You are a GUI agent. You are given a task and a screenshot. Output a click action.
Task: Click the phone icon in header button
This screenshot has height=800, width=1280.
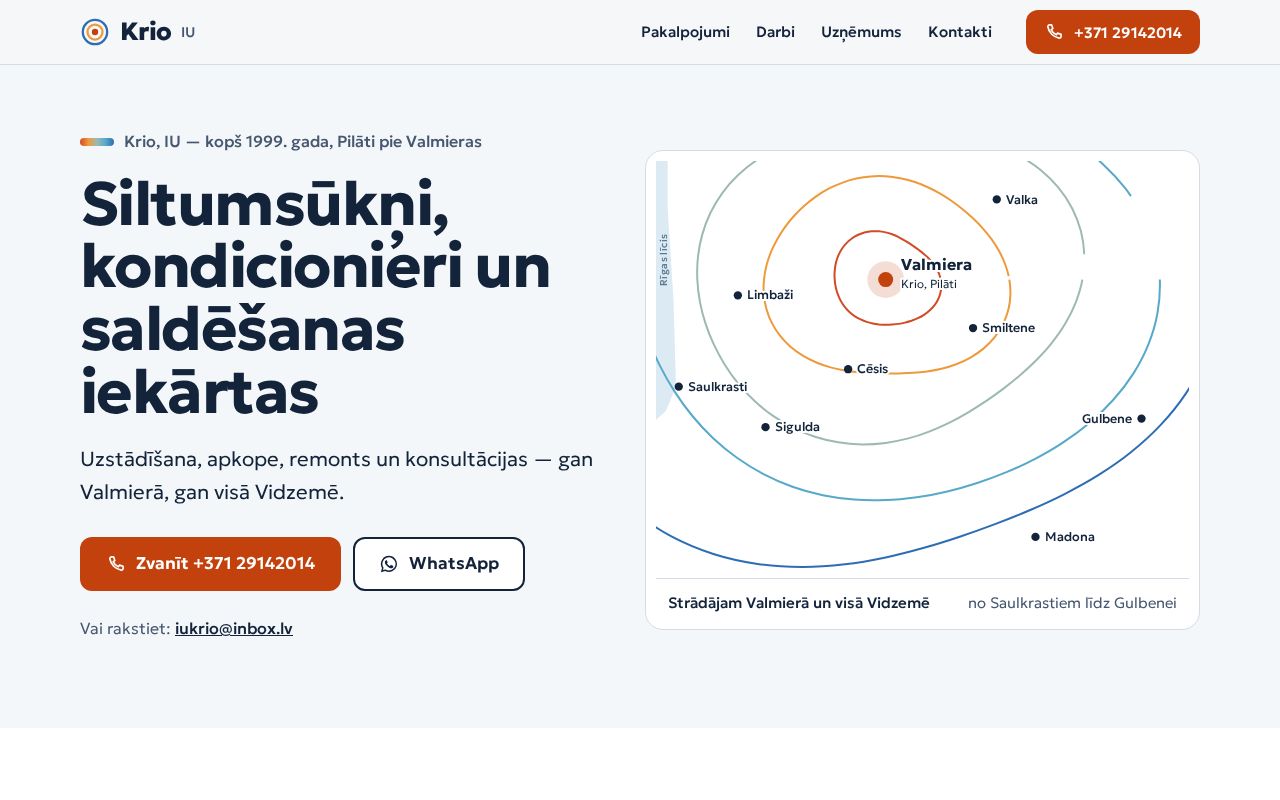(1054, 32)
